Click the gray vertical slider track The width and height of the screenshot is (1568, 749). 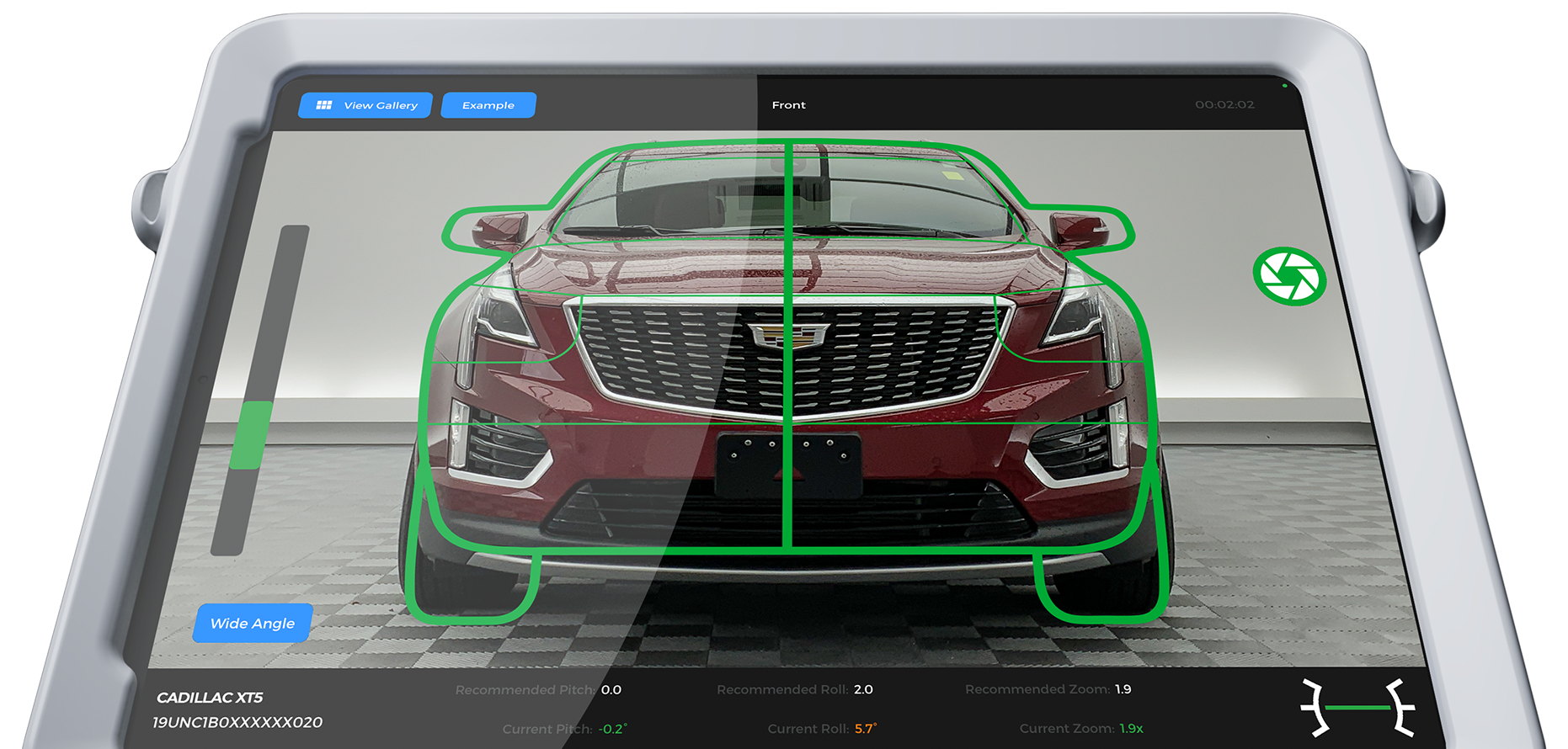click(260, 390)
